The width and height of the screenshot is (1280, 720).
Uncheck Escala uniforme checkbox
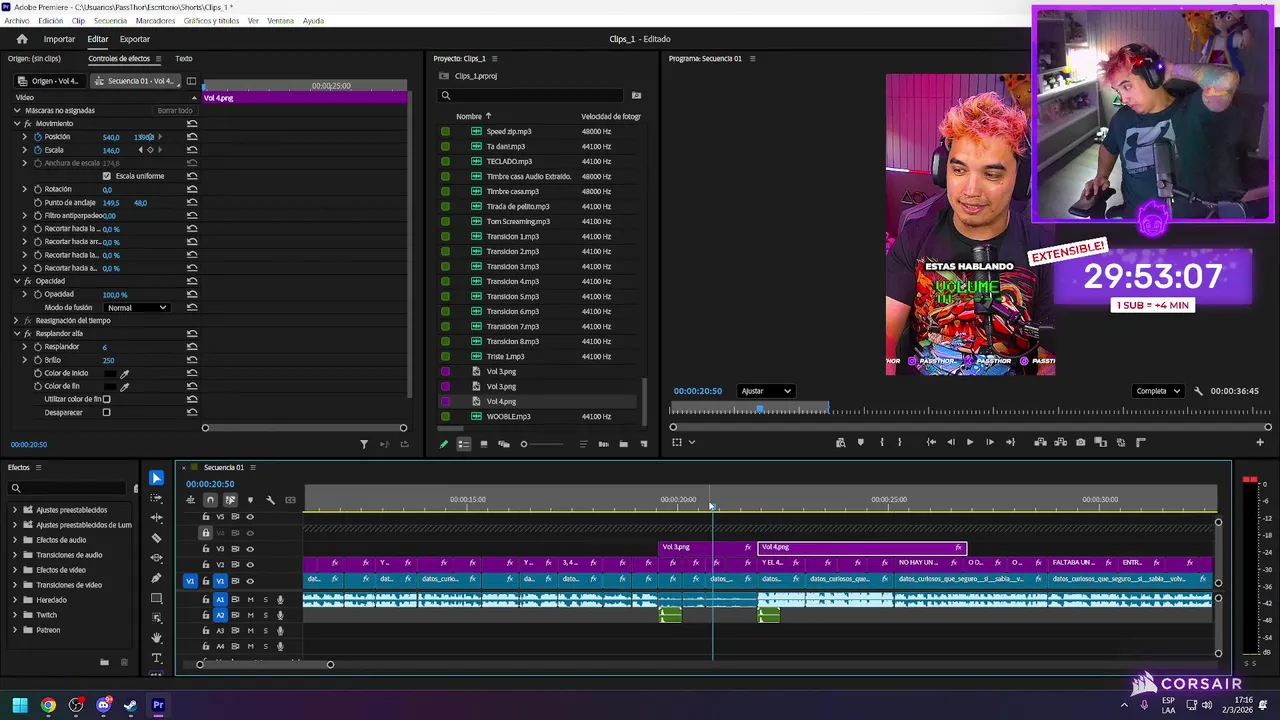107,176
